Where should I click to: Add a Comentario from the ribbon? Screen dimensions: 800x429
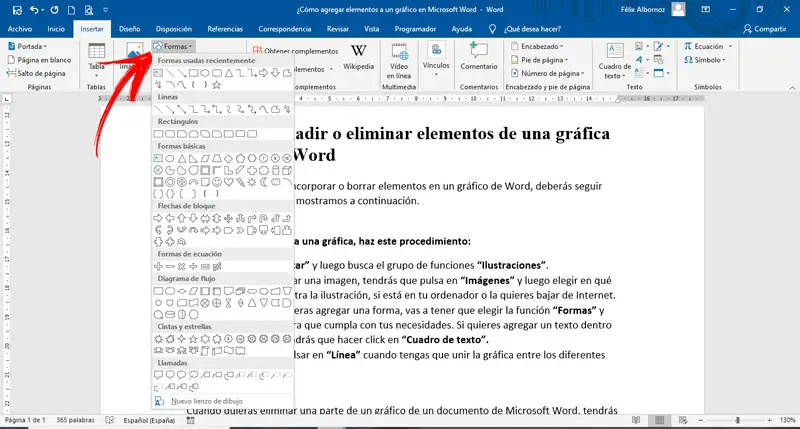pos(479,57)
